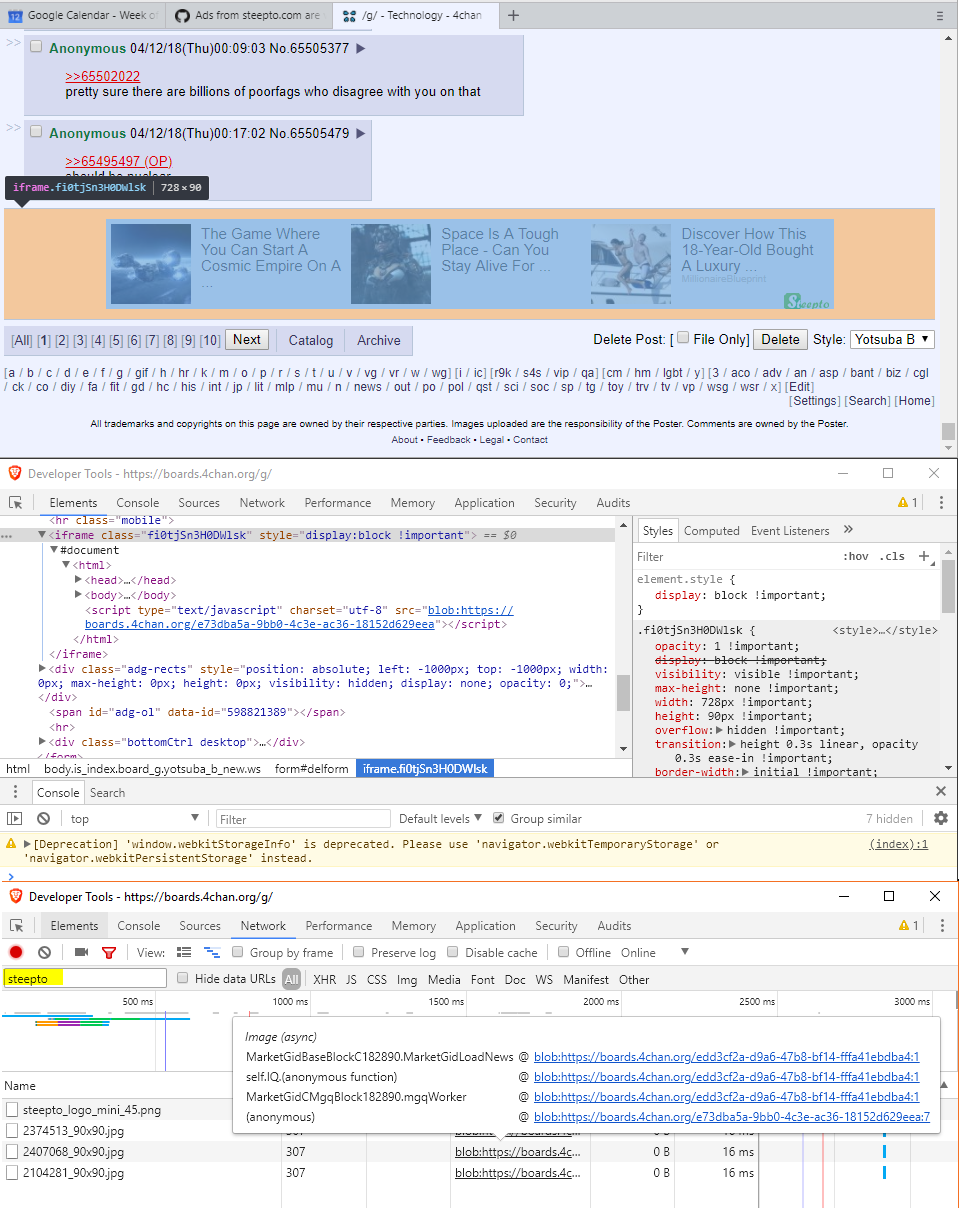Enable the File Only checkbox
Image resolution: width=959 pixels, height=1208 pixels.
coord(683,338)
